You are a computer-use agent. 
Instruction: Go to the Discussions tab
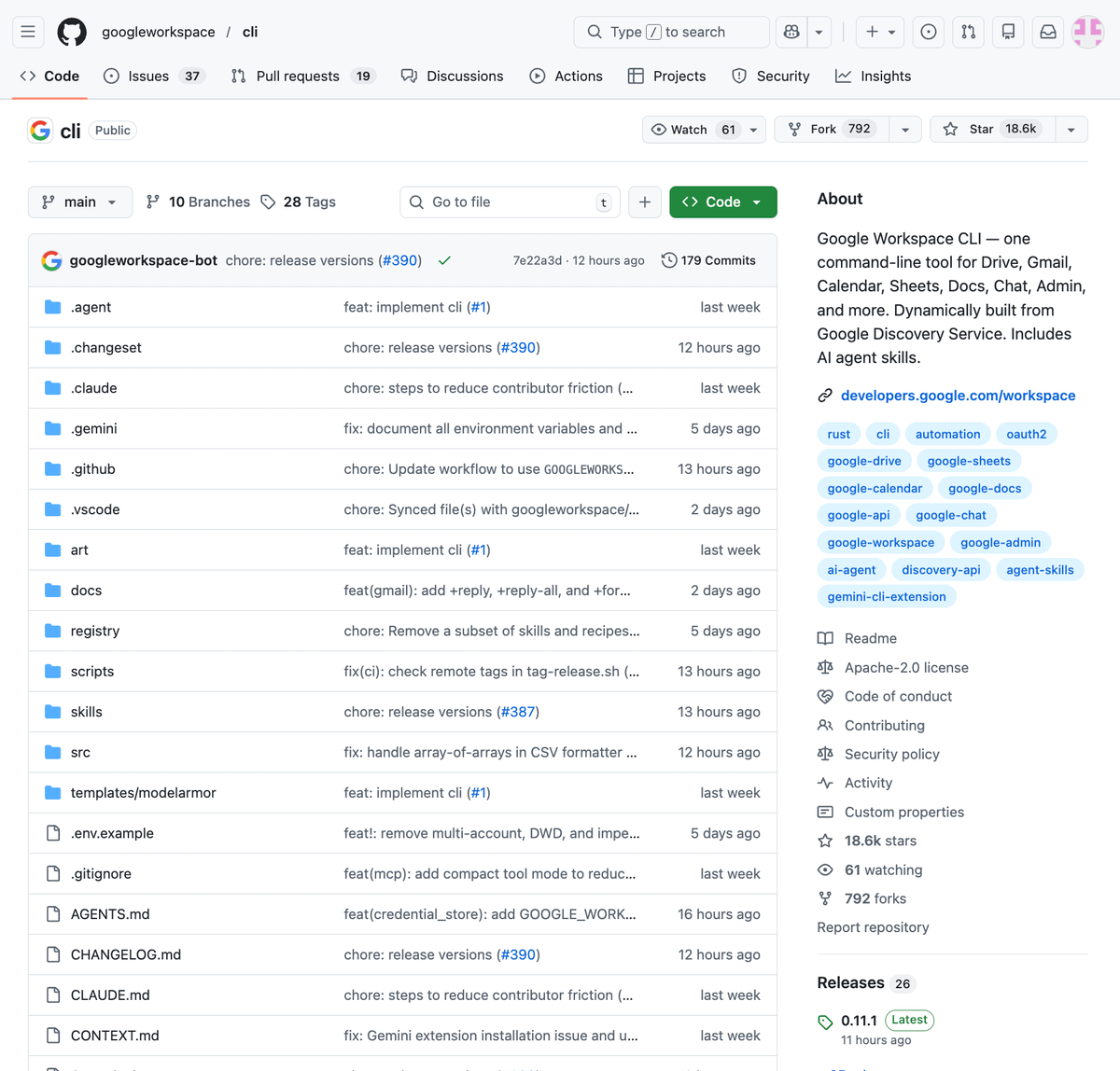coord(453,76)
